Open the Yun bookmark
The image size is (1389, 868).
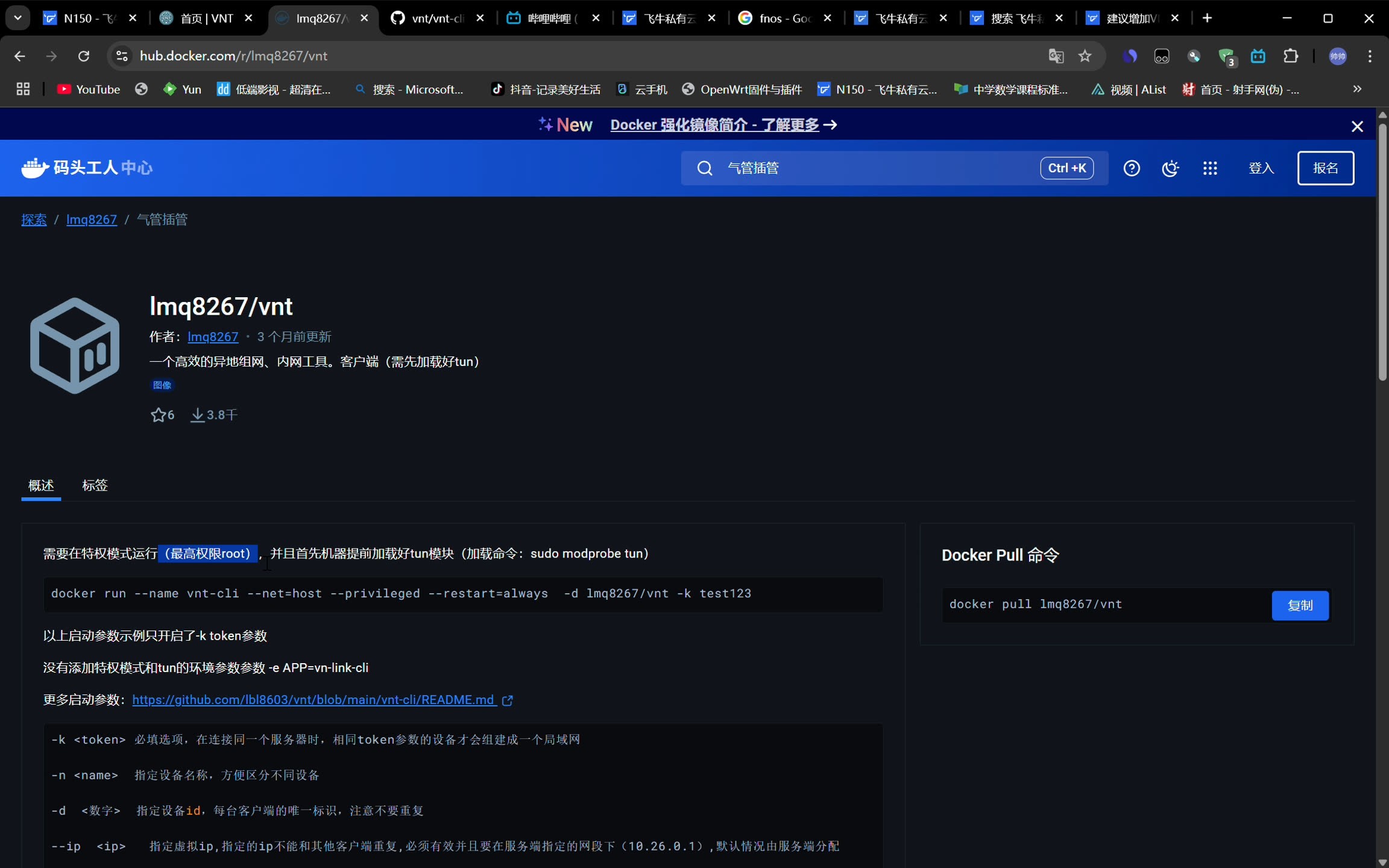[182, 89]
